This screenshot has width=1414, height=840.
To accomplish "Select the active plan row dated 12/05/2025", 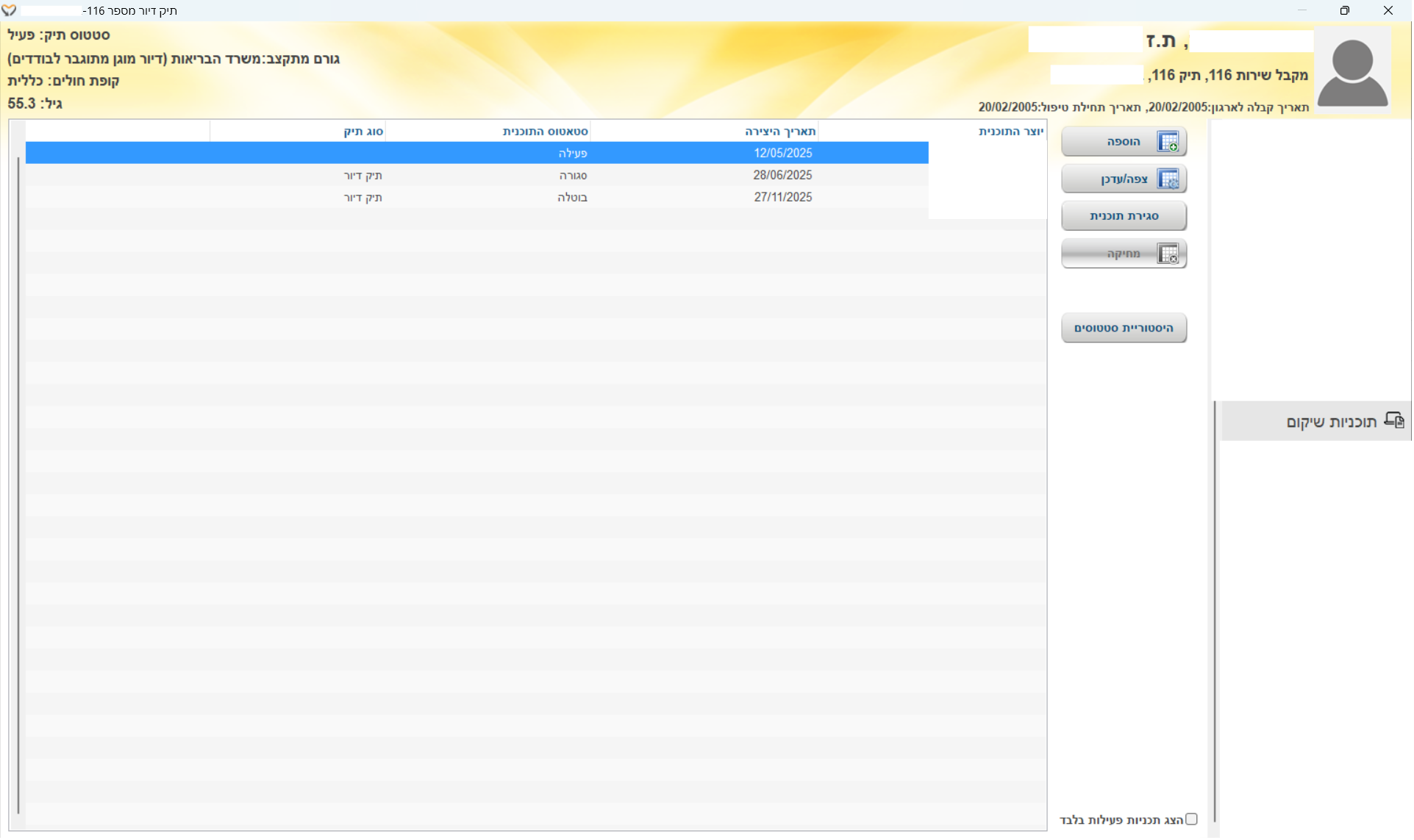I will 476,153.
